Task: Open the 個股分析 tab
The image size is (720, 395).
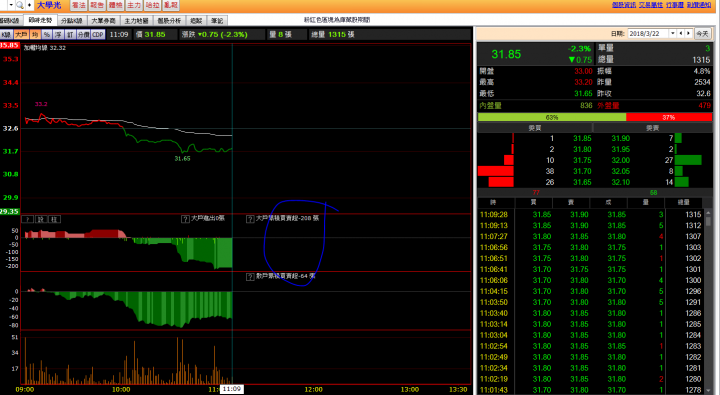Action: [x=169, y=21]
